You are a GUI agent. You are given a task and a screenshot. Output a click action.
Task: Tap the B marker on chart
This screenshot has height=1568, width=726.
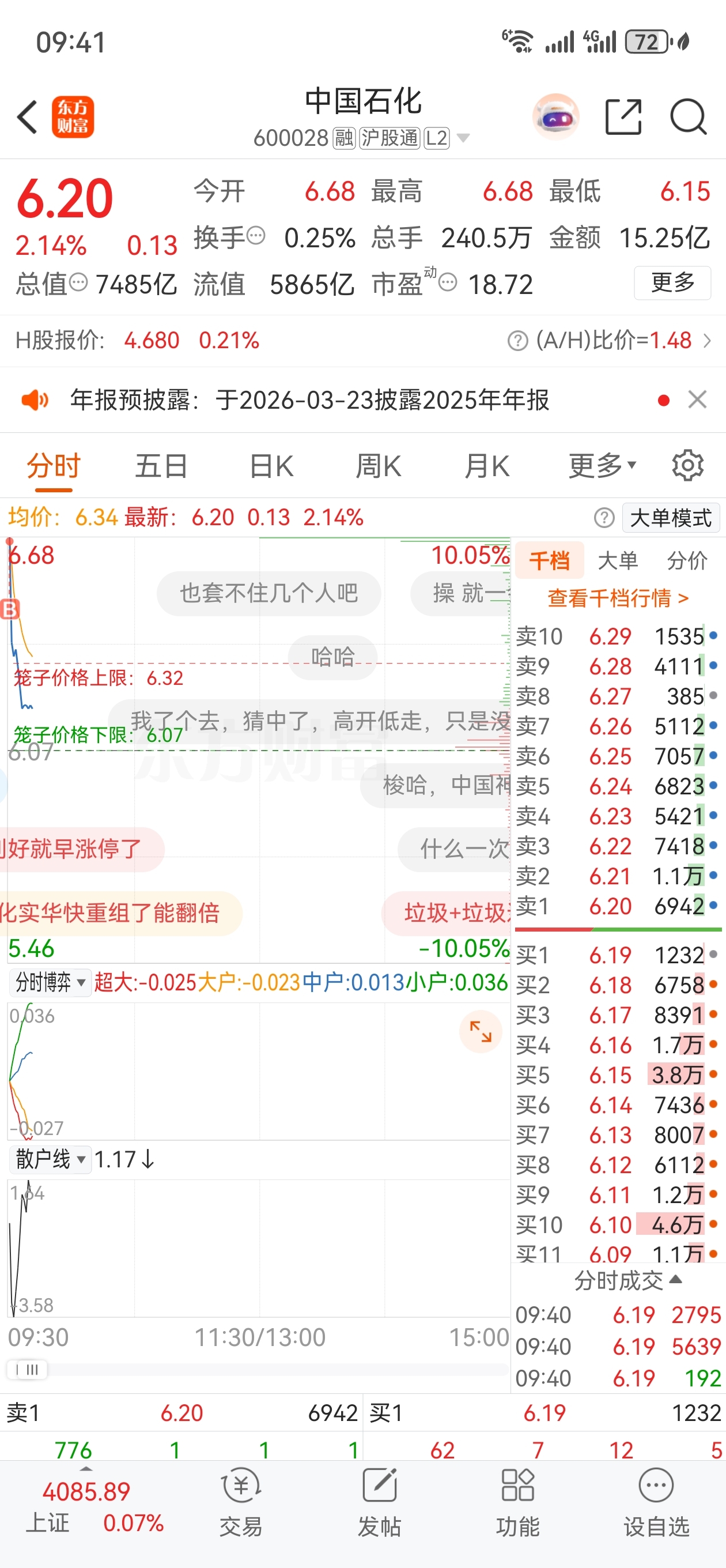[10, 609]
